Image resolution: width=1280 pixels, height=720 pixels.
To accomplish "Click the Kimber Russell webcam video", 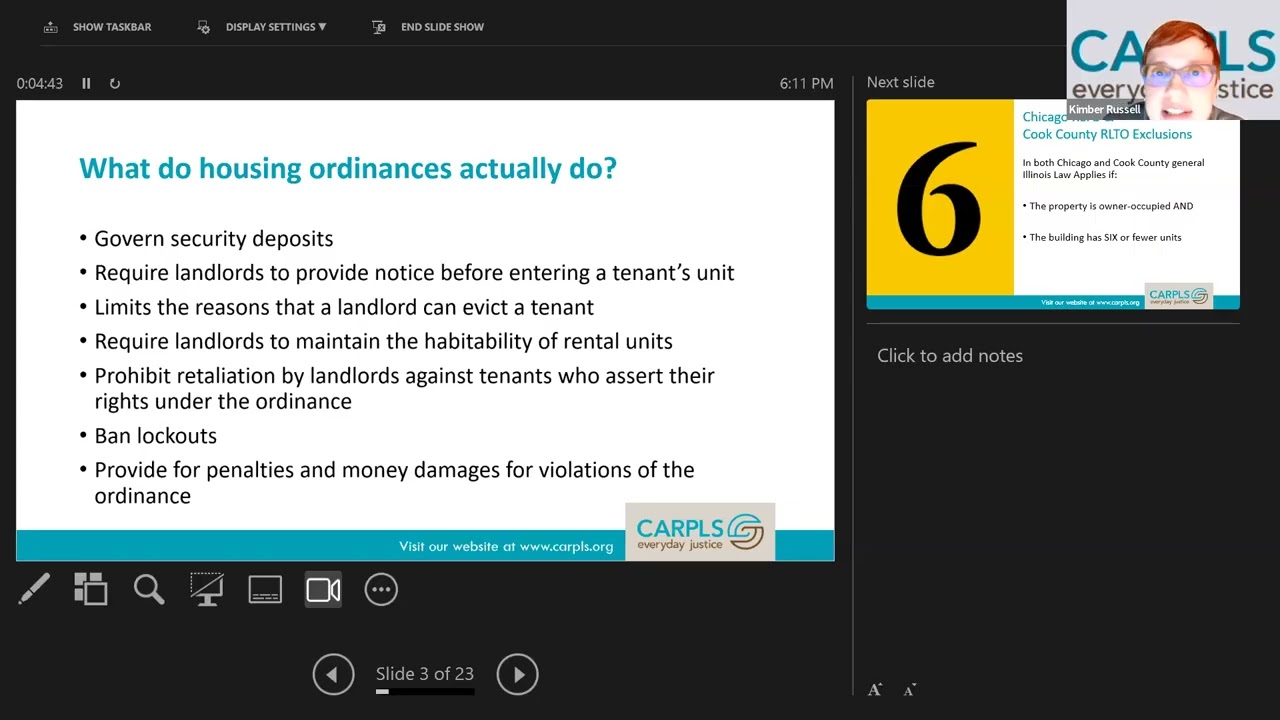I will tap(1173, 60).
